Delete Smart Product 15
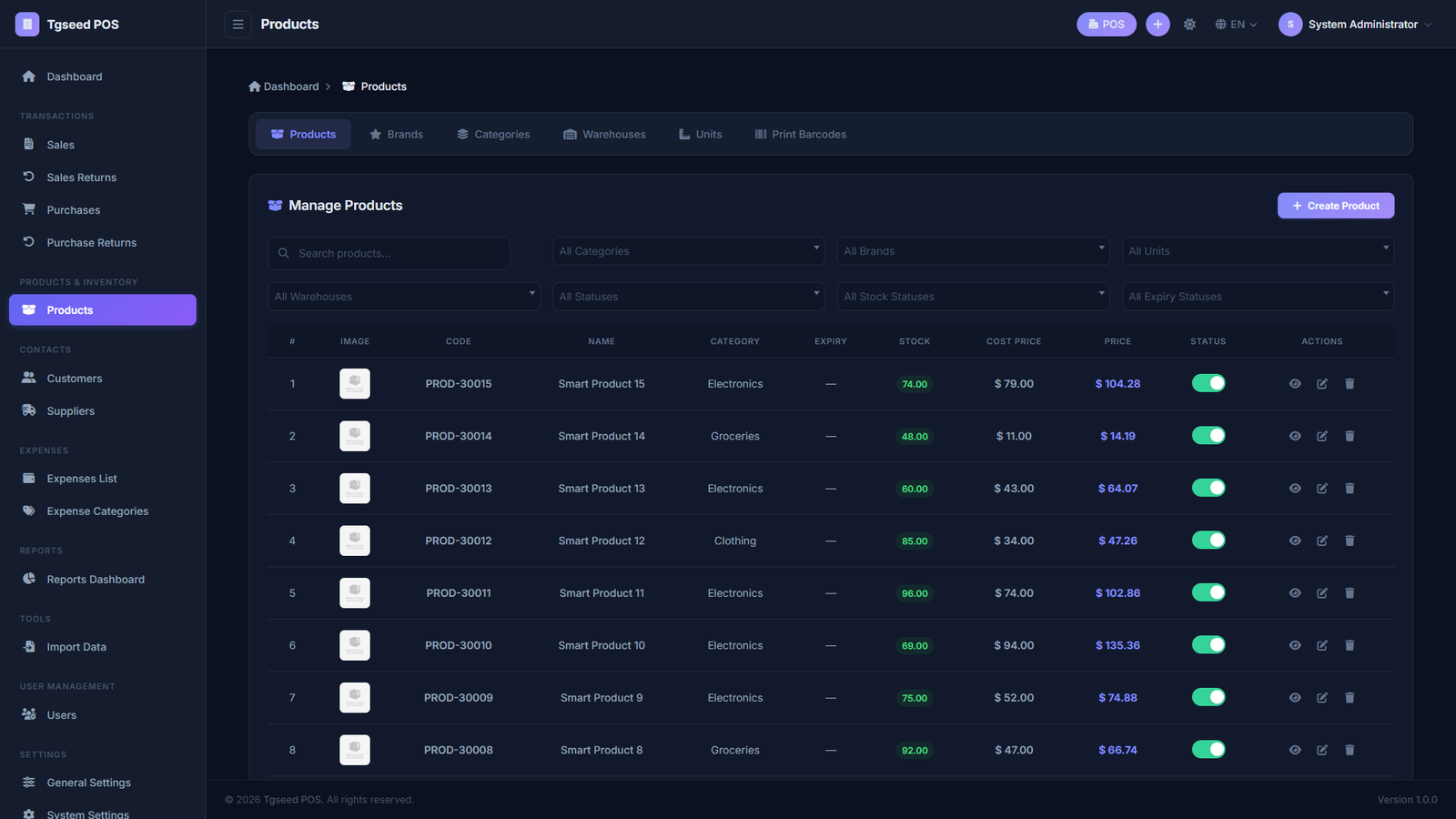This screenshot has width=1456, height=819. point(1350,384)
